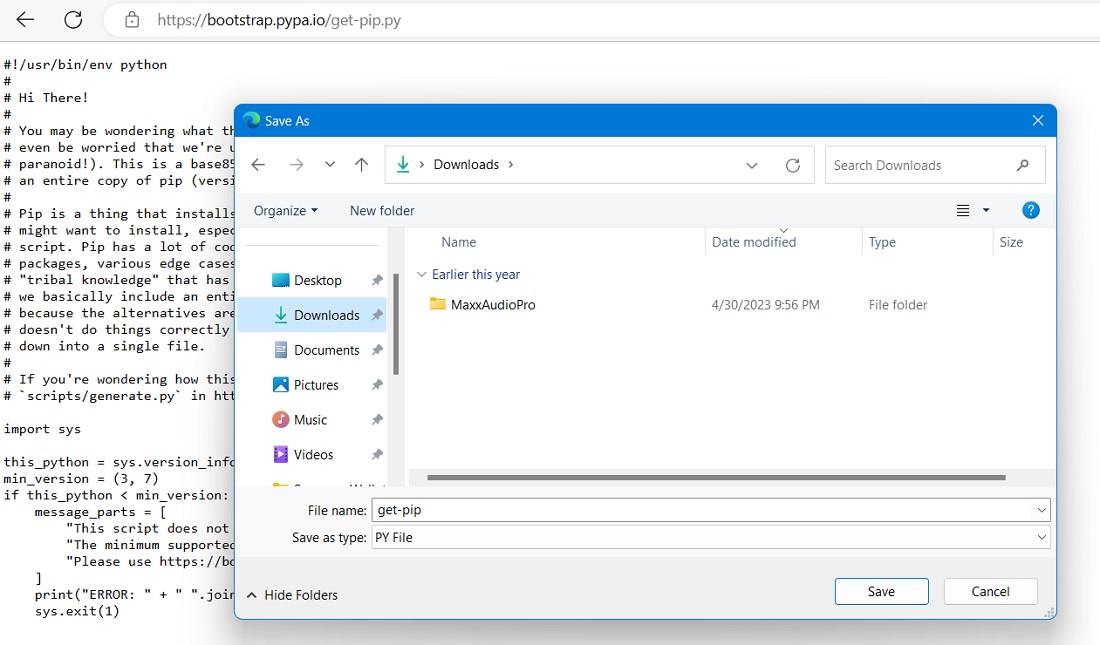This screenshot has width=1100, height=645.
Task: Hide Folders in the dialog
Action: (x=291, y=594)
